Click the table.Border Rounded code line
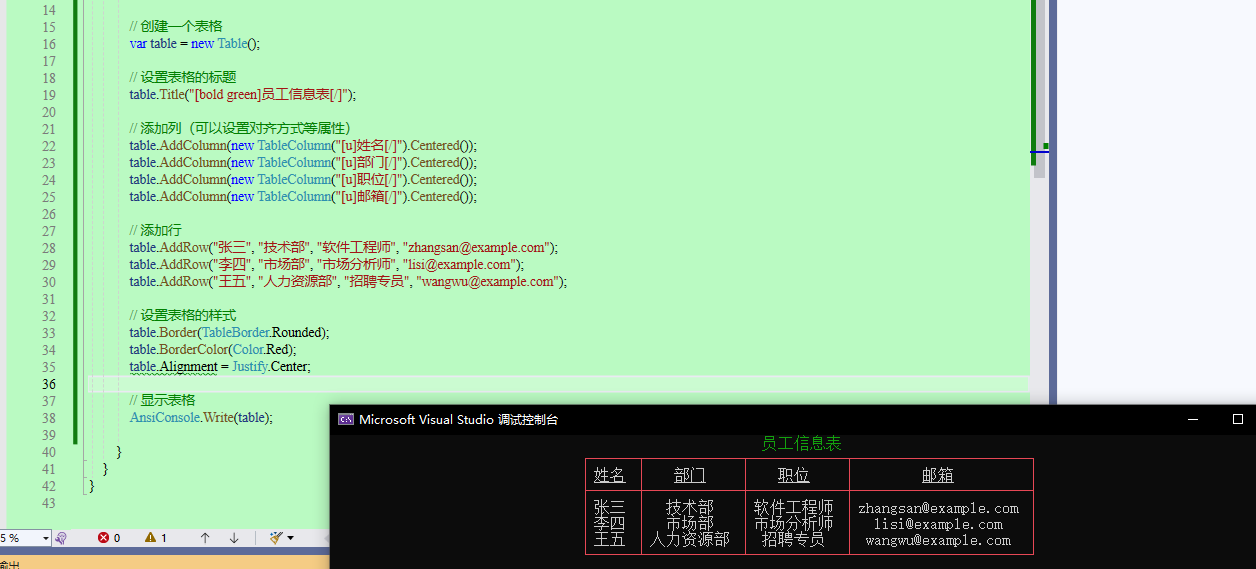Image resolution: width=1256 pixels, height=569 pixels. pos(229,333)
